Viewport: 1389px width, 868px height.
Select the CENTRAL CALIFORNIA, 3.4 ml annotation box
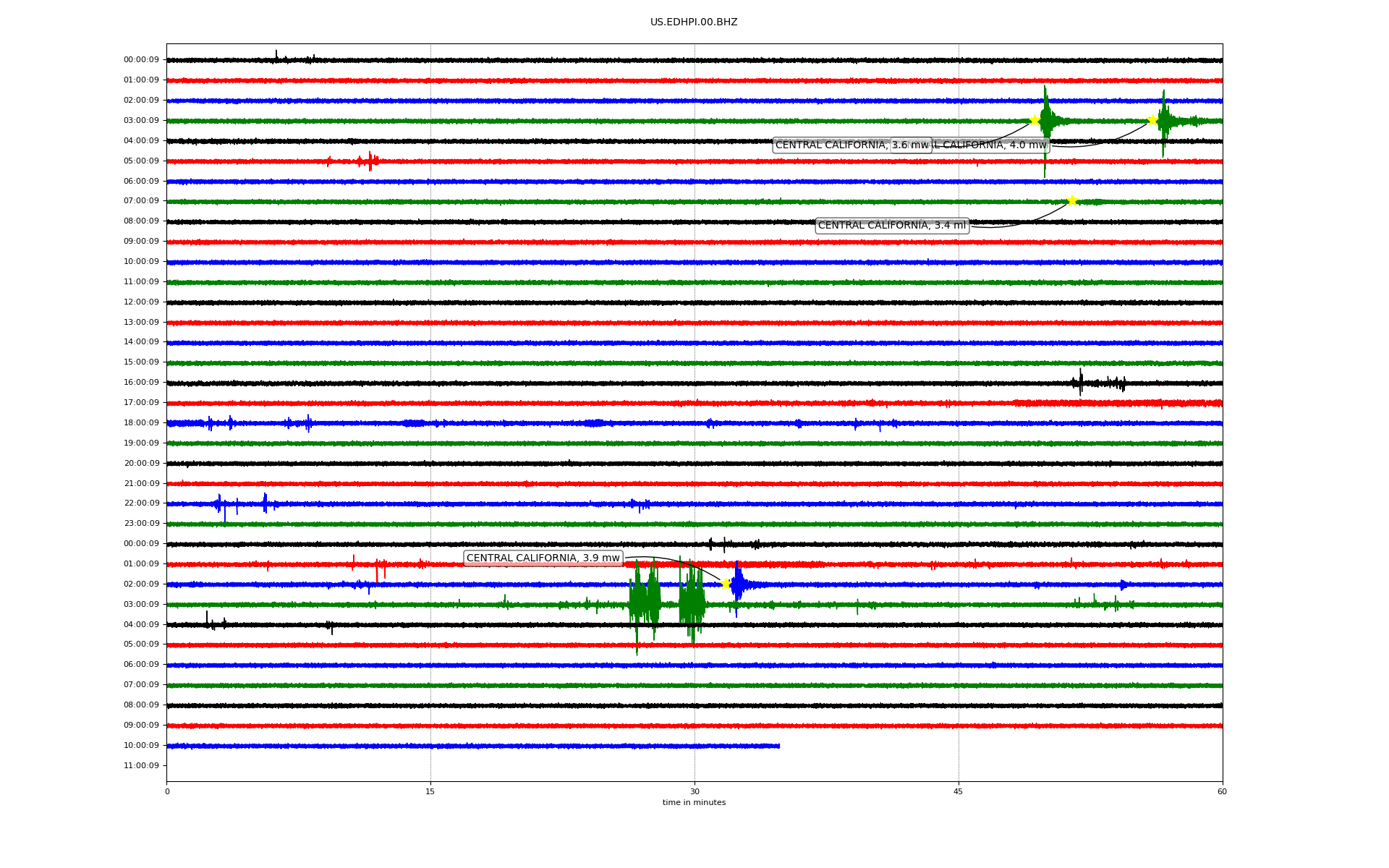(892, 226)
